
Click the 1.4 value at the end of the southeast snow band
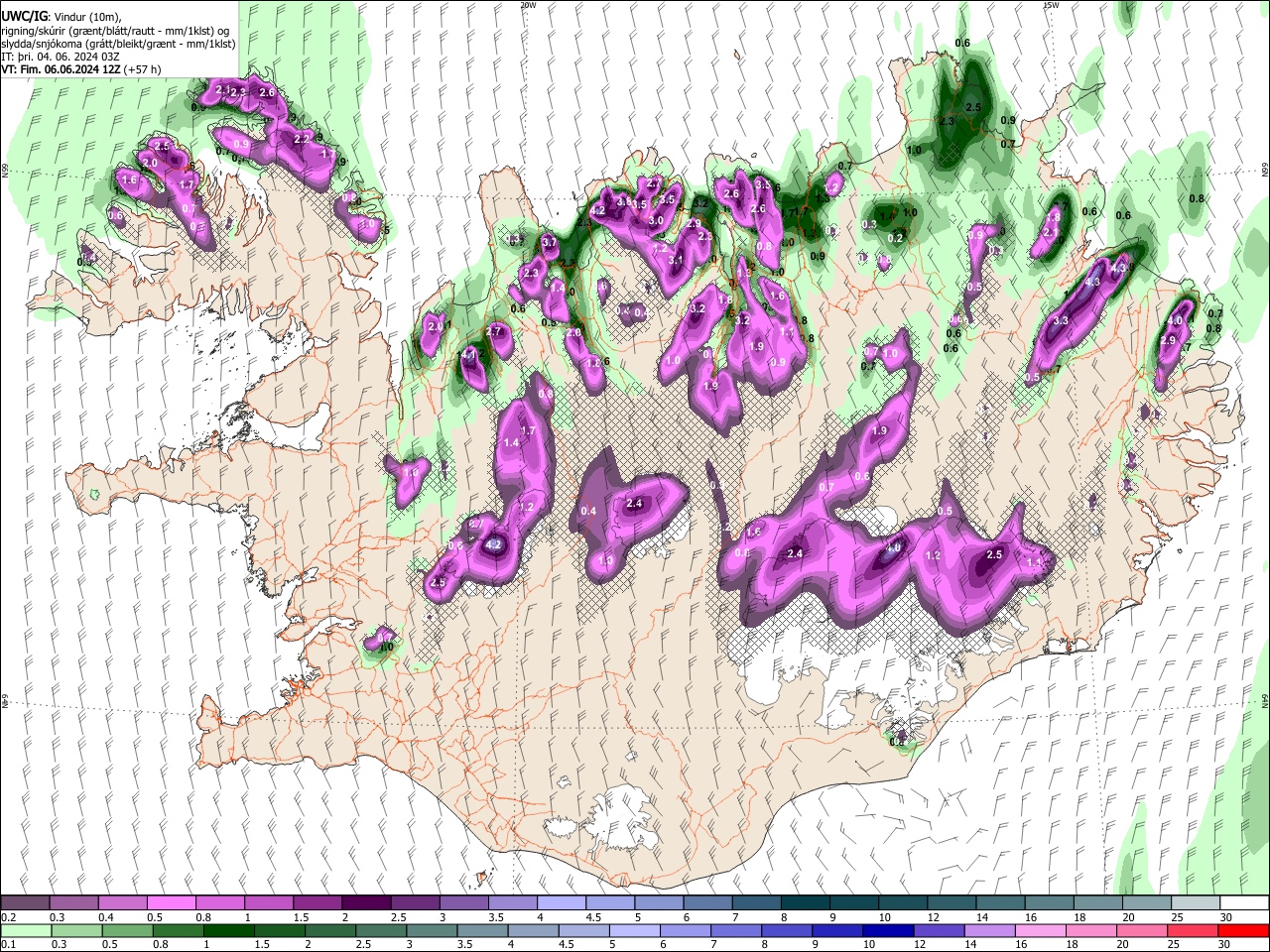point(1034,562)
